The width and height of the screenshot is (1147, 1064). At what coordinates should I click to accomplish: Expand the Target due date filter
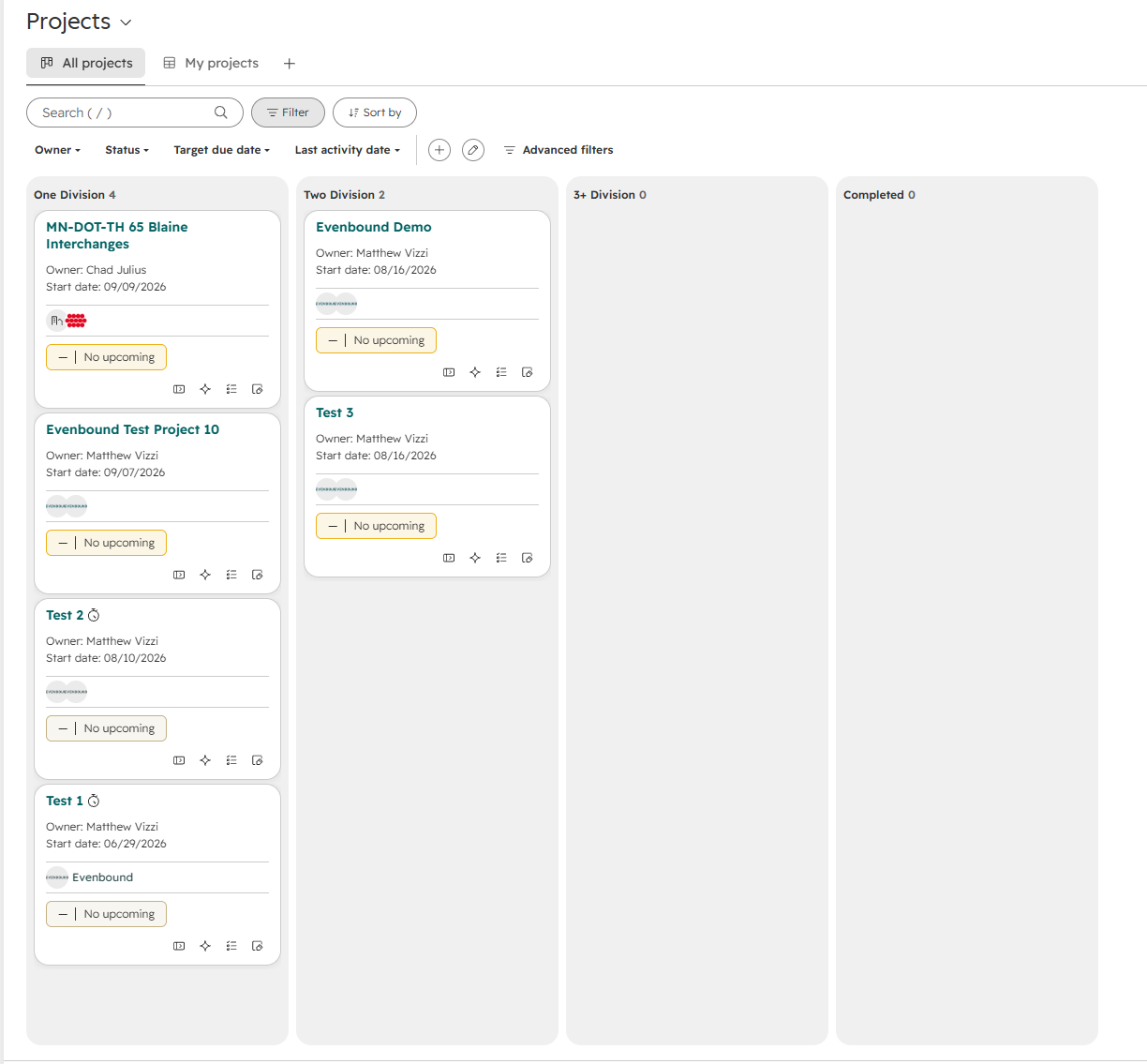click(221, 150)
